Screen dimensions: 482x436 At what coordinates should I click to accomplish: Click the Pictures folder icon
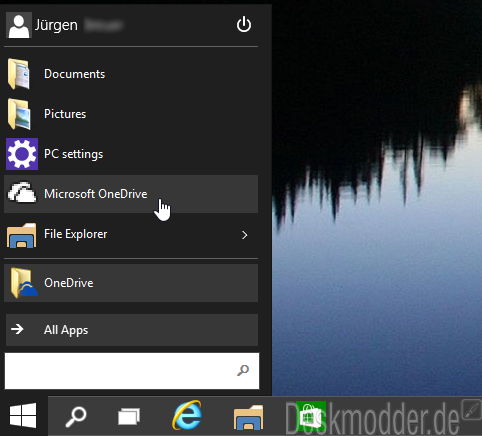click(19, 114)
